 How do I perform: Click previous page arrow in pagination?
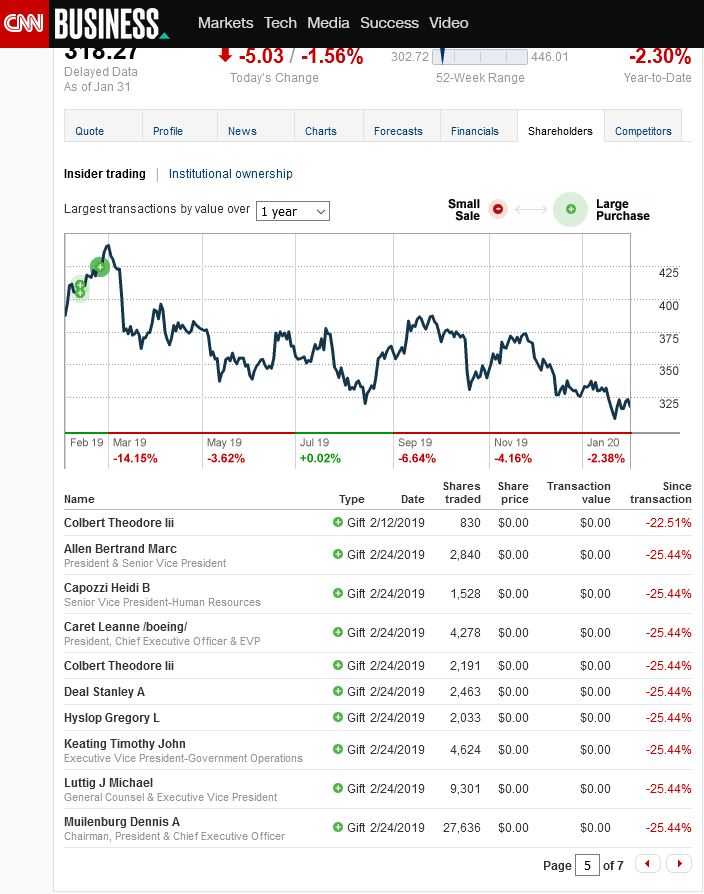[648, 864]
